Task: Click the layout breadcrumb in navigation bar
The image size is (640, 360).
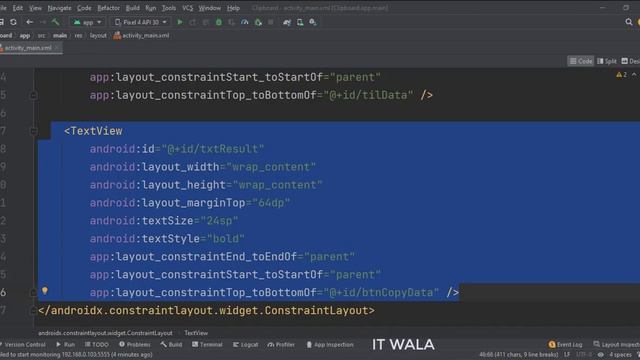Action: [x=98, y=36]
